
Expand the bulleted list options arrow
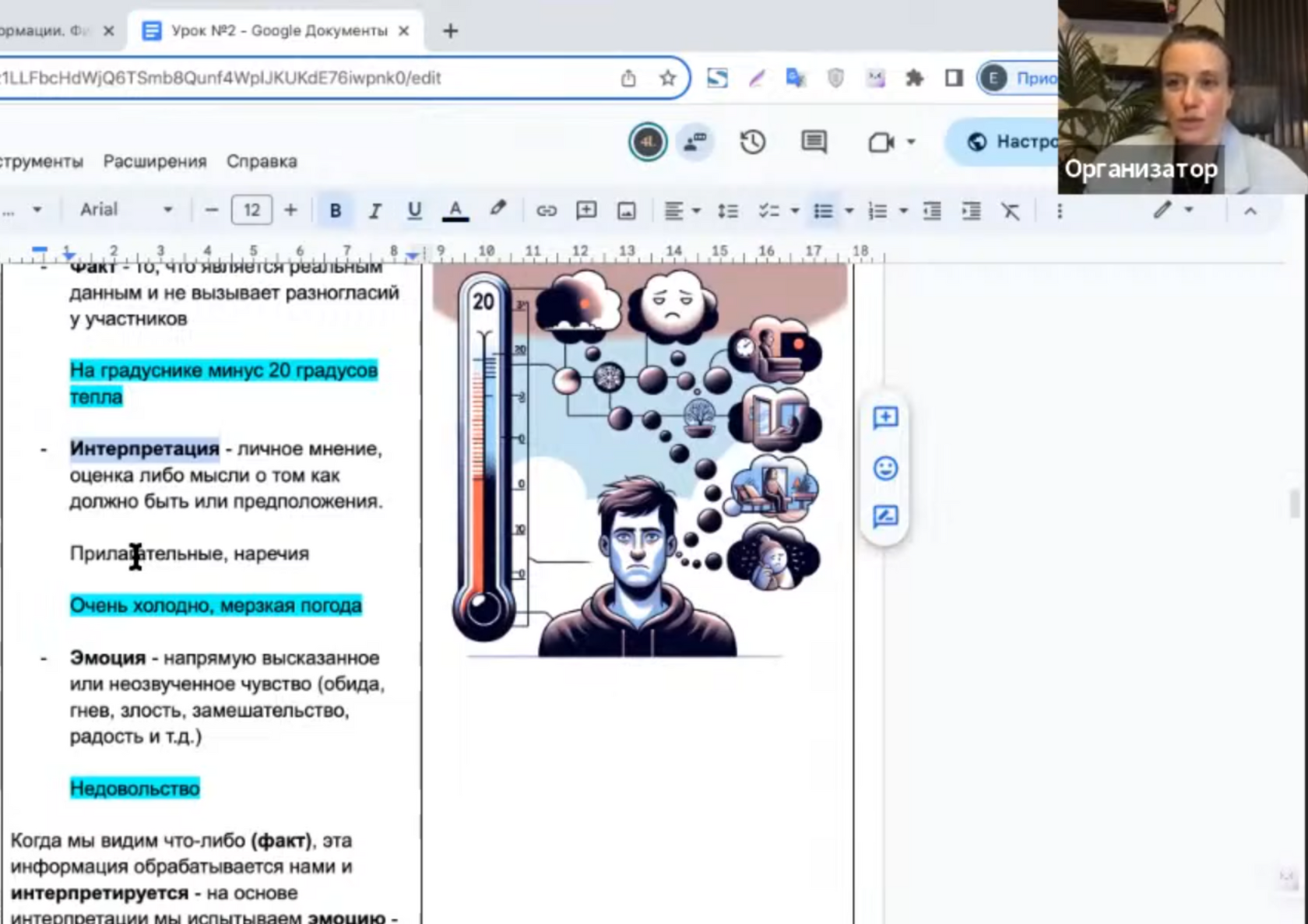coord(849,211)
